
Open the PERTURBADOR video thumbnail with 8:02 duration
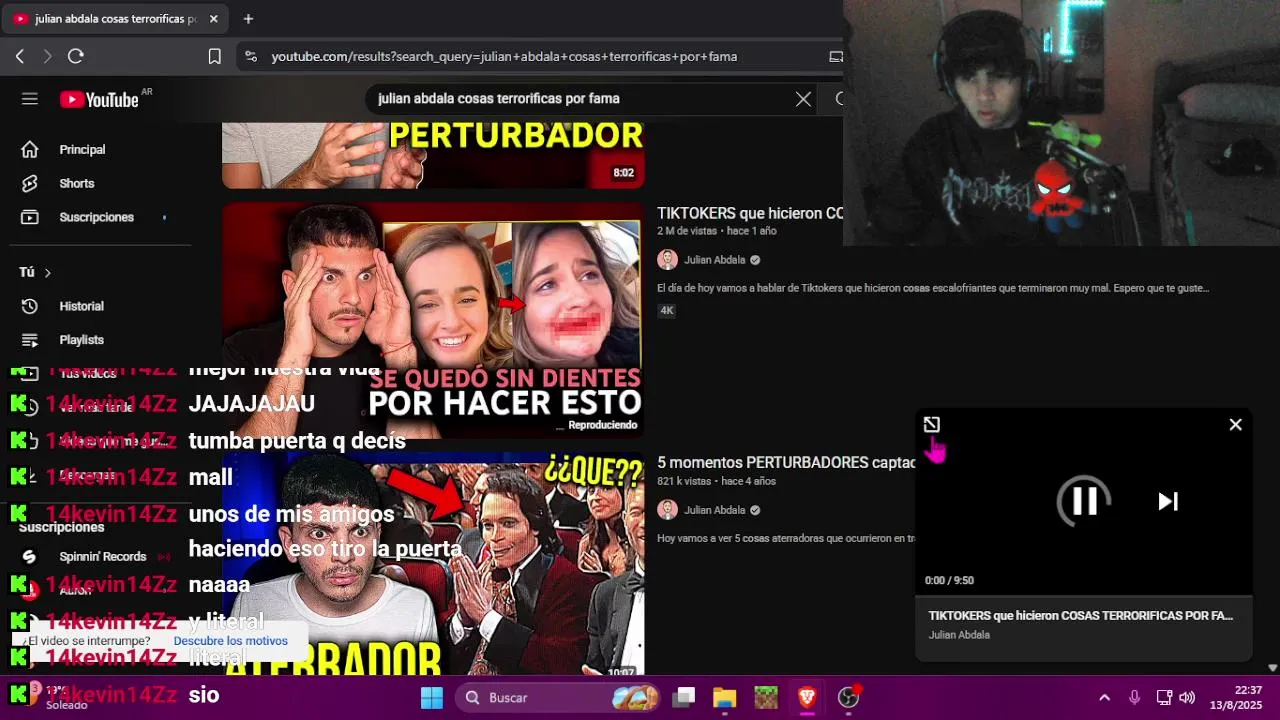pyautogui.click(x=433, y=155)
